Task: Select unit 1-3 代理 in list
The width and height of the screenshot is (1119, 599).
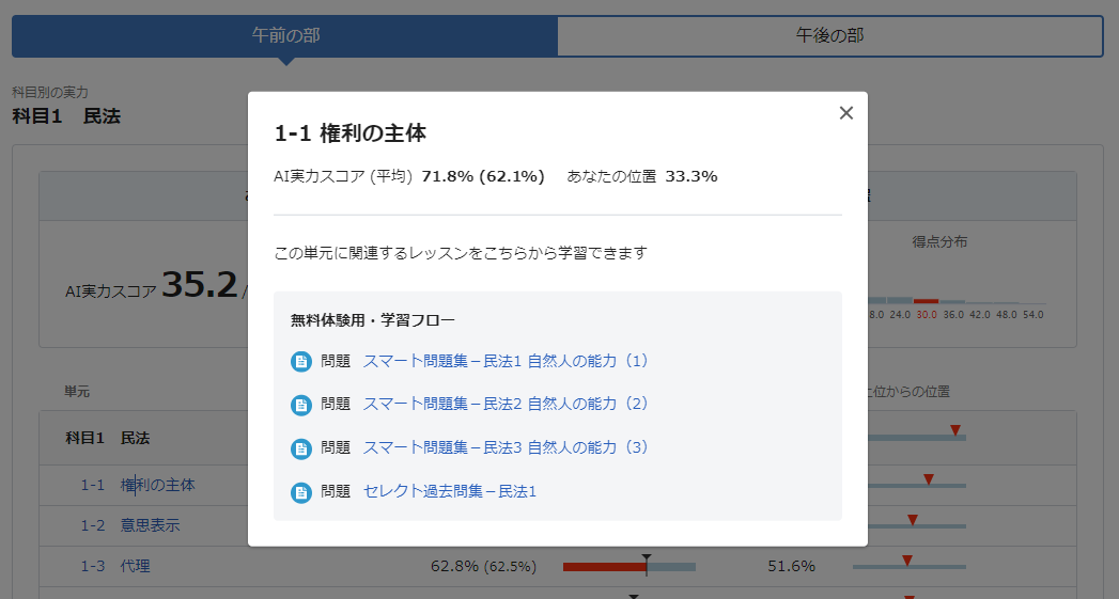Action: click(x=115, y=566)
